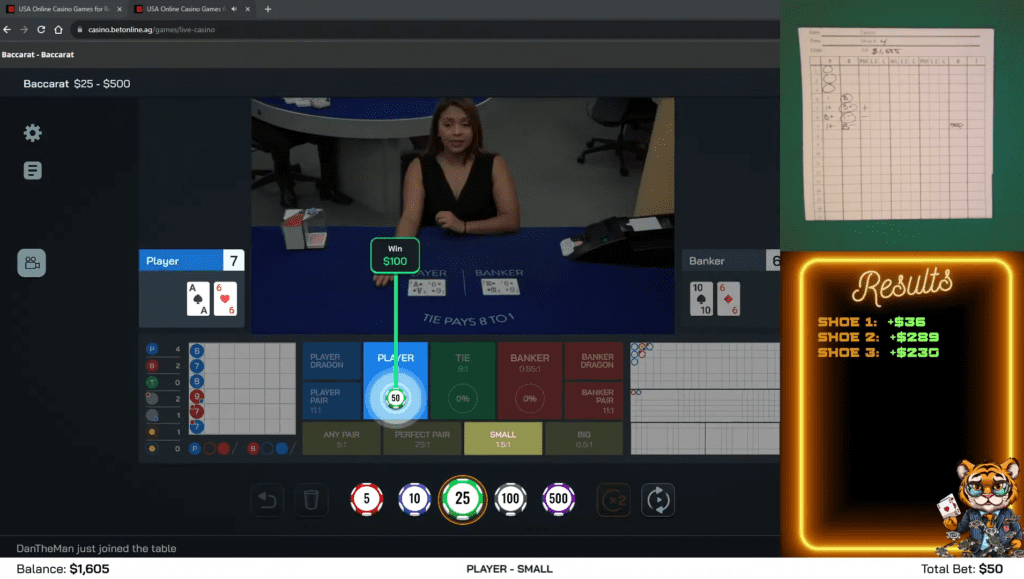Viewport: 1024px width, 579px height.
Task: Click the undo last bet arrow
Action: pyautogui.click(x=267, y=500)
